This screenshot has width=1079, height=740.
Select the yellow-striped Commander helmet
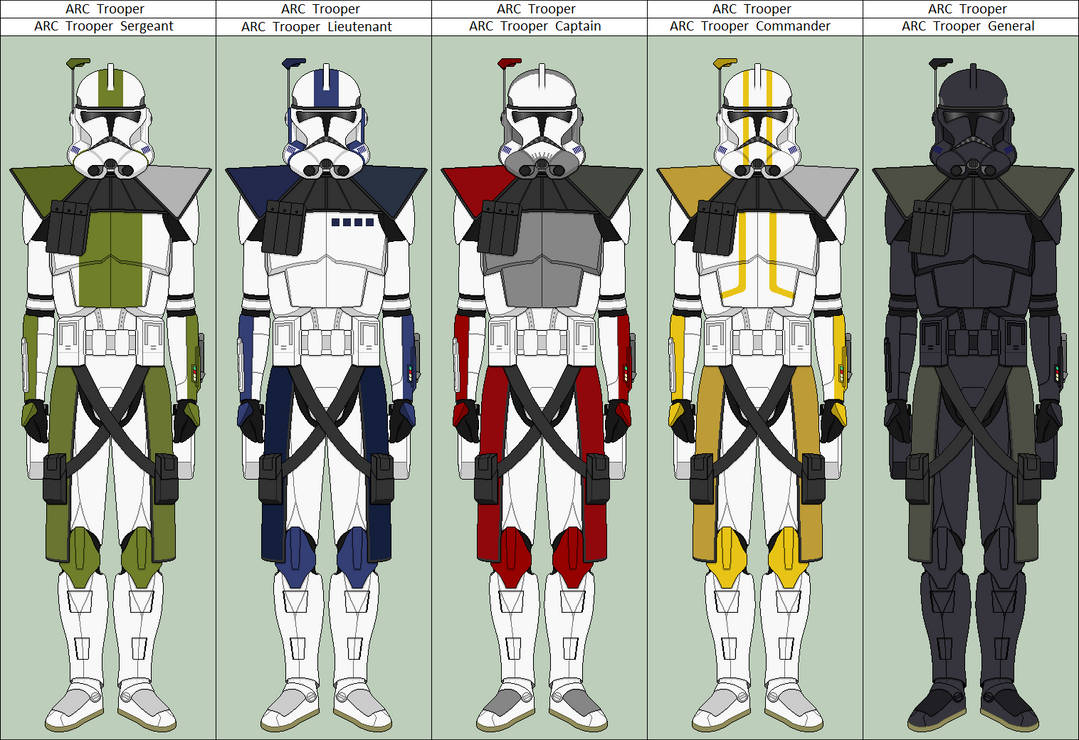pos(757,122)
